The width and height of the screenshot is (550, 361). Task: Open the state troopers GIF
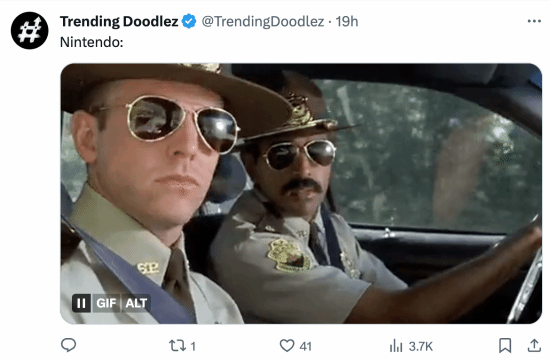coord(301,193)
